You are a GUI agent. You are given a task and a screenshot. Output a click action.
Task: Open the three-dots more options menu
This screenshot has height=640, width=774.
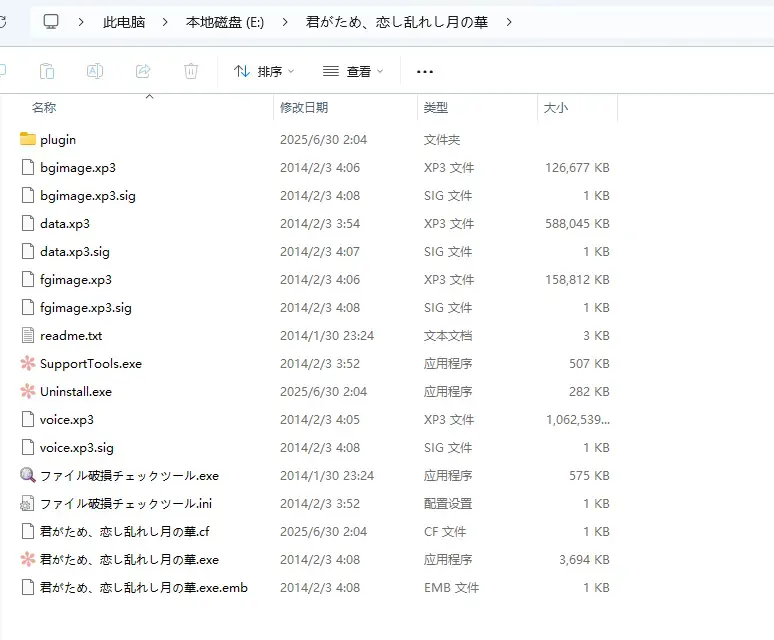click(425, 72)
